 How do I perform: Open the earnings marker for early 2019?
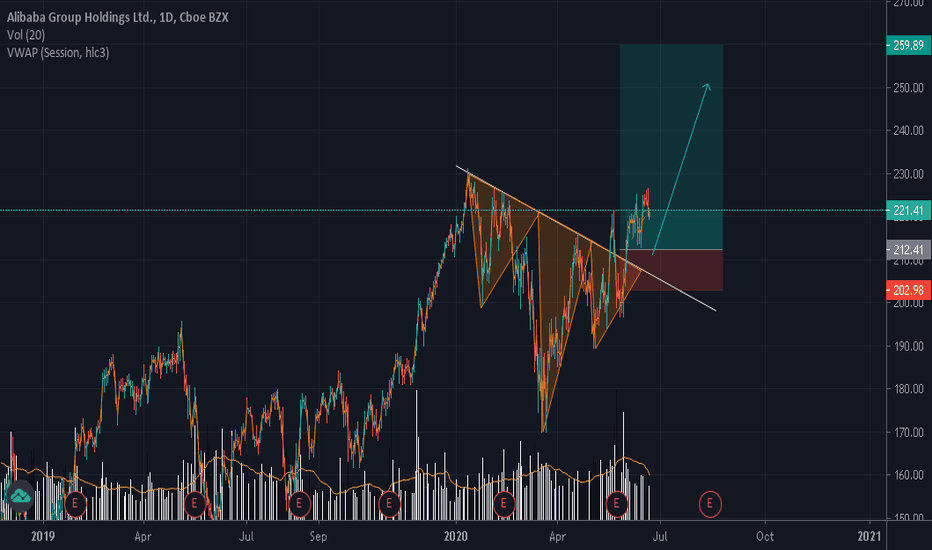(75, 504)
